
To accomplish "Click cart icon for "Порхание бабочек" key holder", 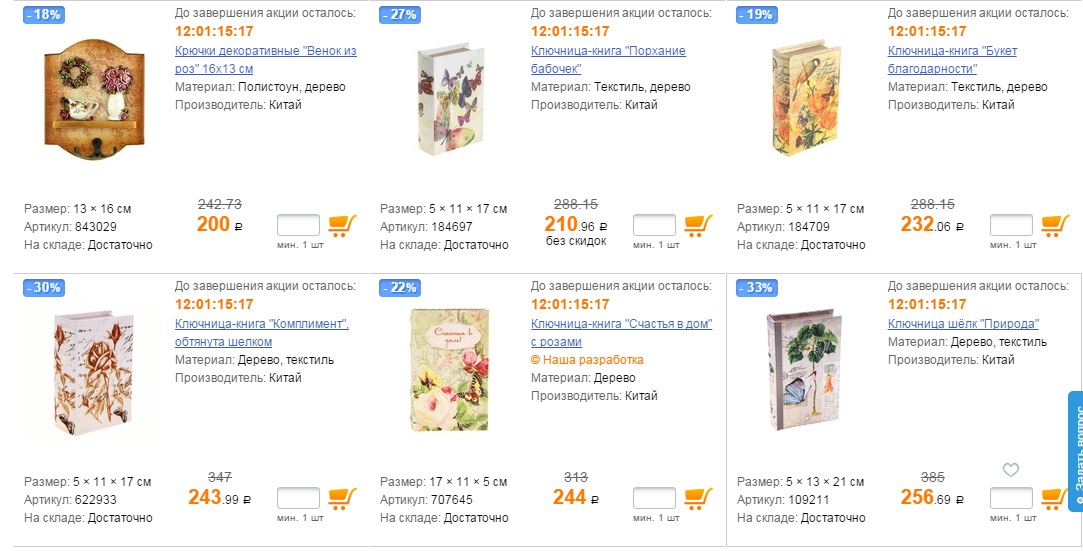I will click(698, 225).
